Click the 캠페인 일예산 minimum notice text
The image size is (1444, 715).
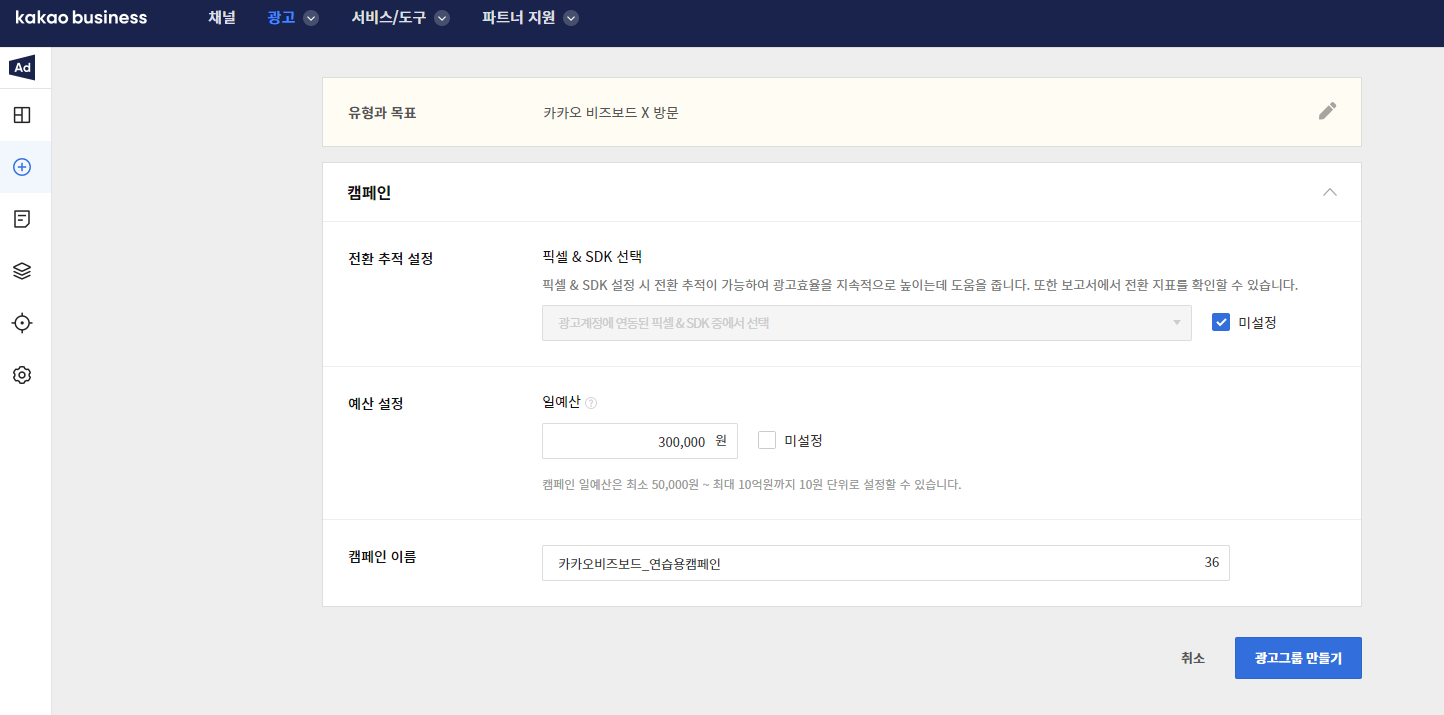pyautogui.click(x=751, y=485)
